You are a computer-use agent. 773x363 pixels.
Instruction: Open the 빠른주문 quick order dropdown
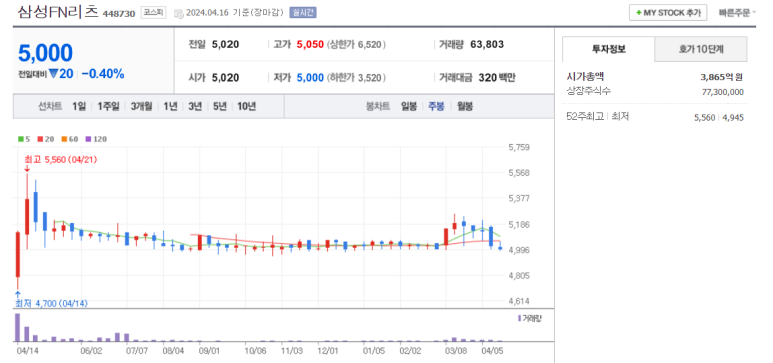(737, 13)
